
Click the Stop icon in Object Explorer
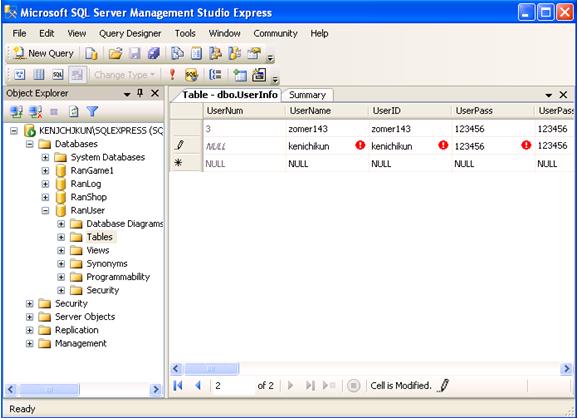click(x=54, y=111)
